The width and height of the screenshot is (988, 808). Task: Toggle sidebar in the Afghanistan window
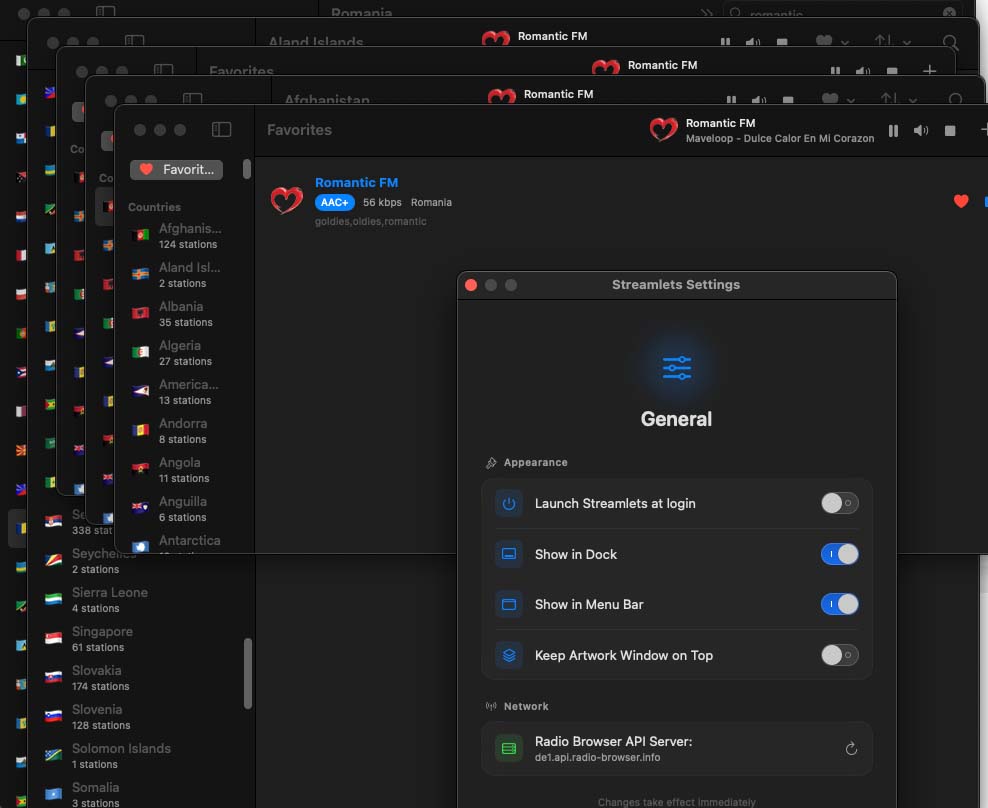(x=192, y=99)
